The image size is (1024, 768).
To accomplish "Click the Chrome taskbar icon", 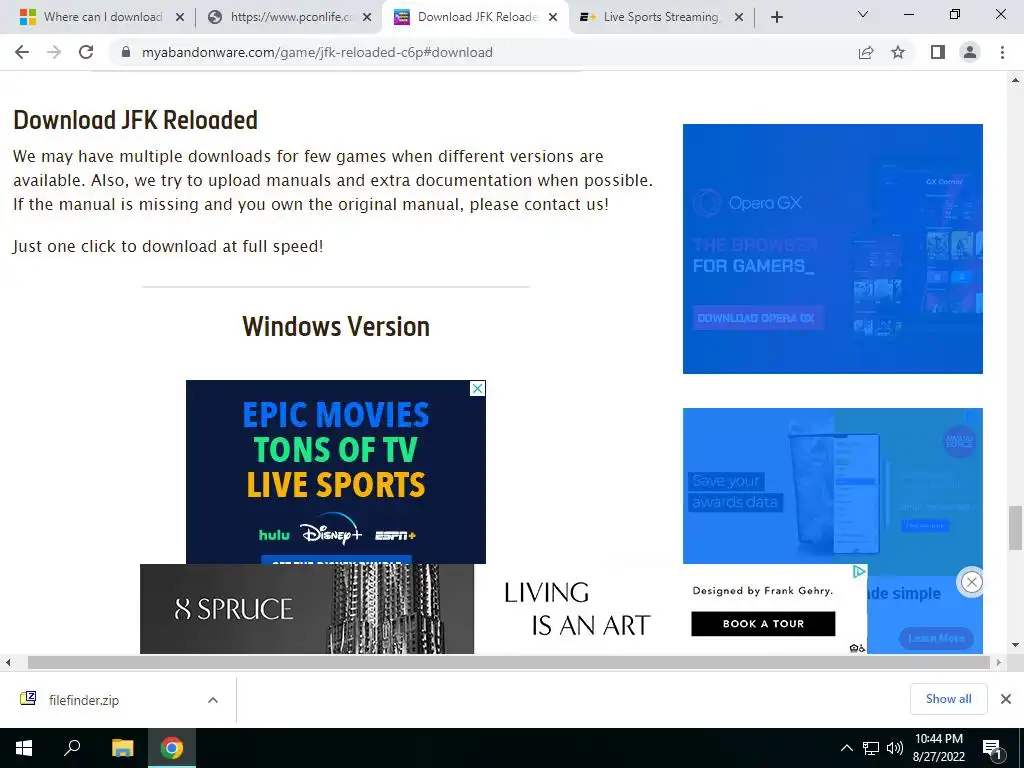I will 172,748.
